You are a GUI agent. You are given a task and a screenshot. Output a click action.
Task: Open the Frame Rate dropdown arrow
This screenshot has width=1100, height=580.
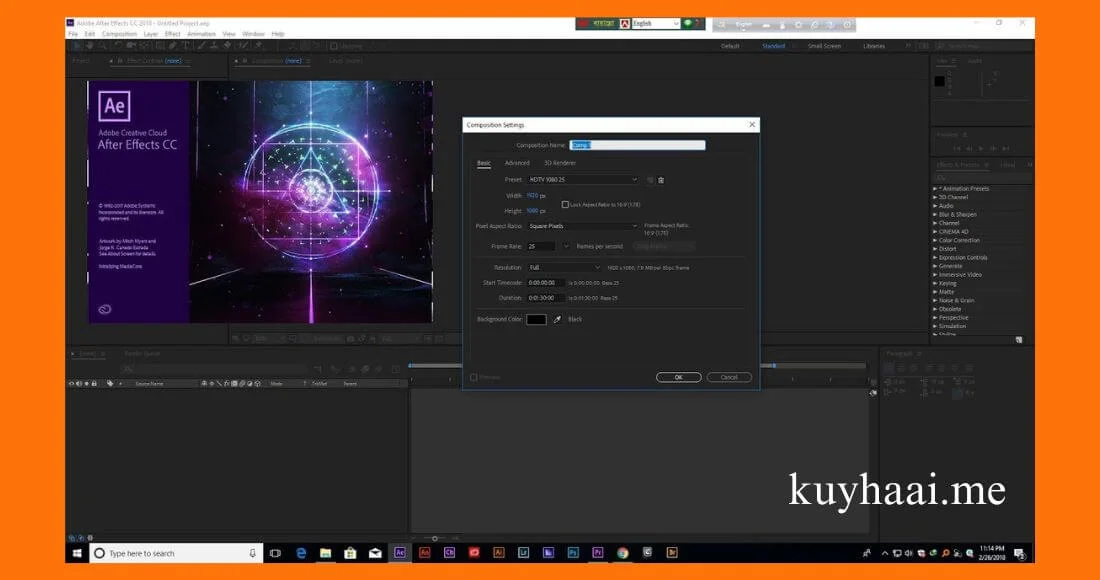[565, 246]
